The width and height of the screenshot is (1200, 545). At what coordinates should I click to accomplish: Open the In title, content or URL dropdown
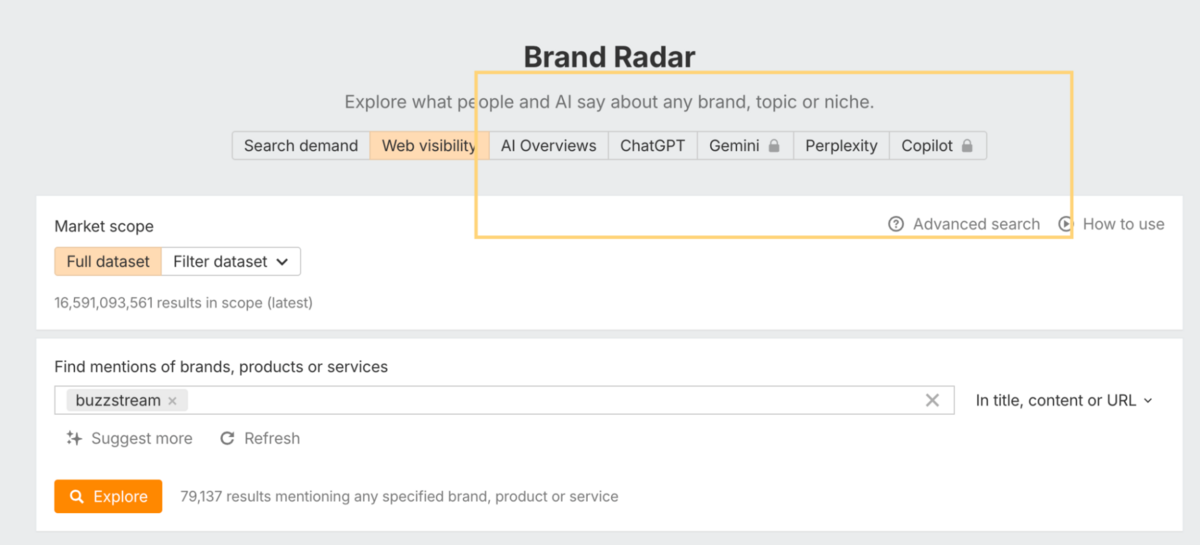tap(1064, 400)
